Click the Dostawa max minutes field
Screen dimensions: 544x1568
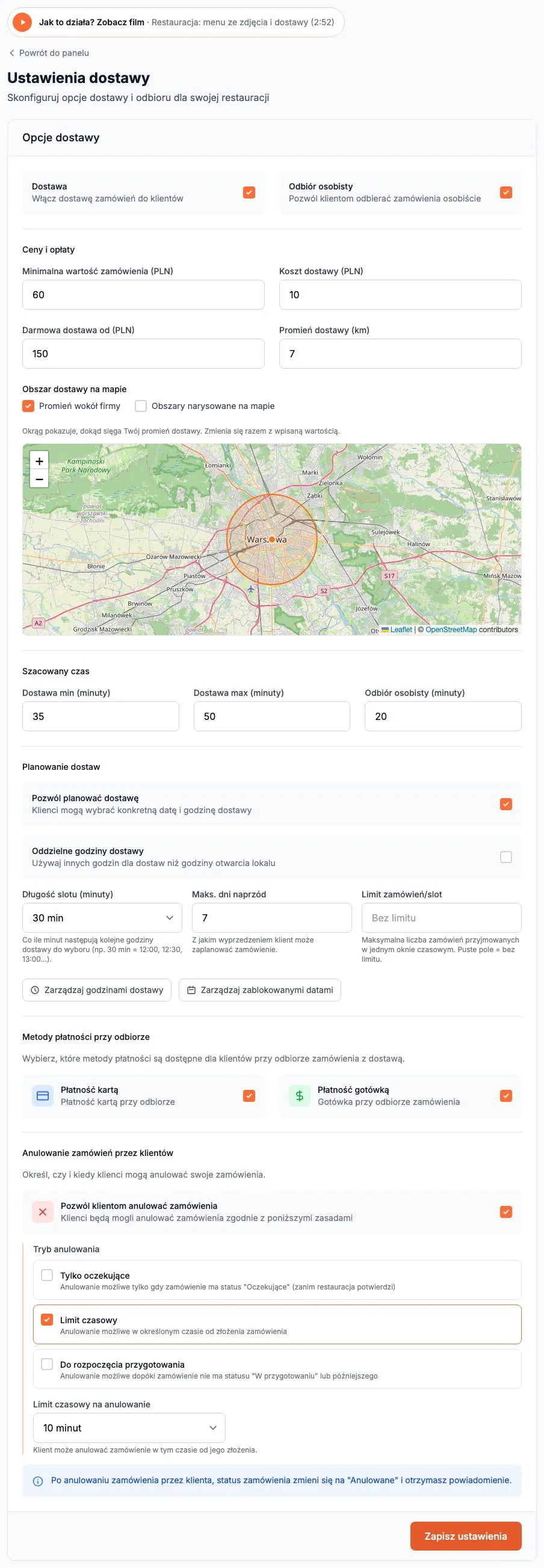271,716
